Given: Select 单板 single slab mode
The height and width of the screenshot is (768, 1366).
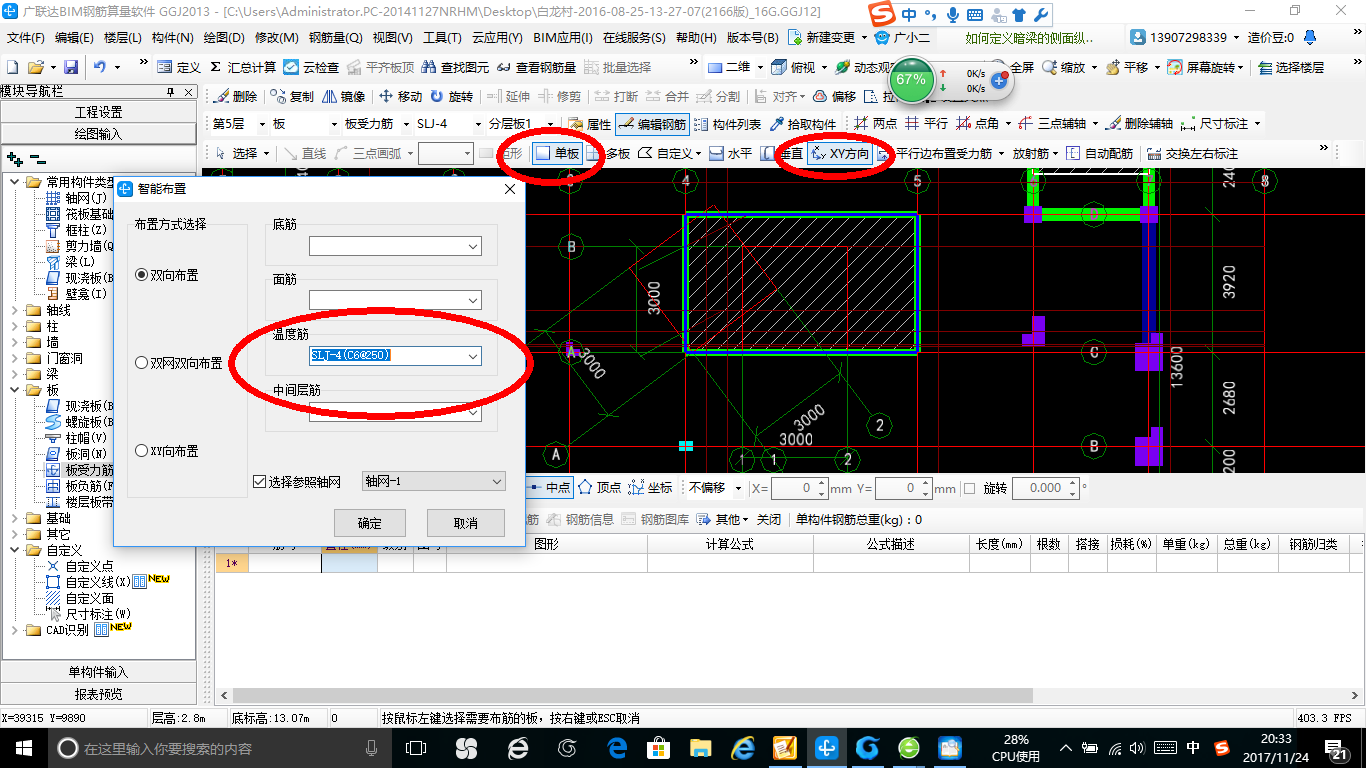Looking at the screenshot, I should [x=558, y=153].
